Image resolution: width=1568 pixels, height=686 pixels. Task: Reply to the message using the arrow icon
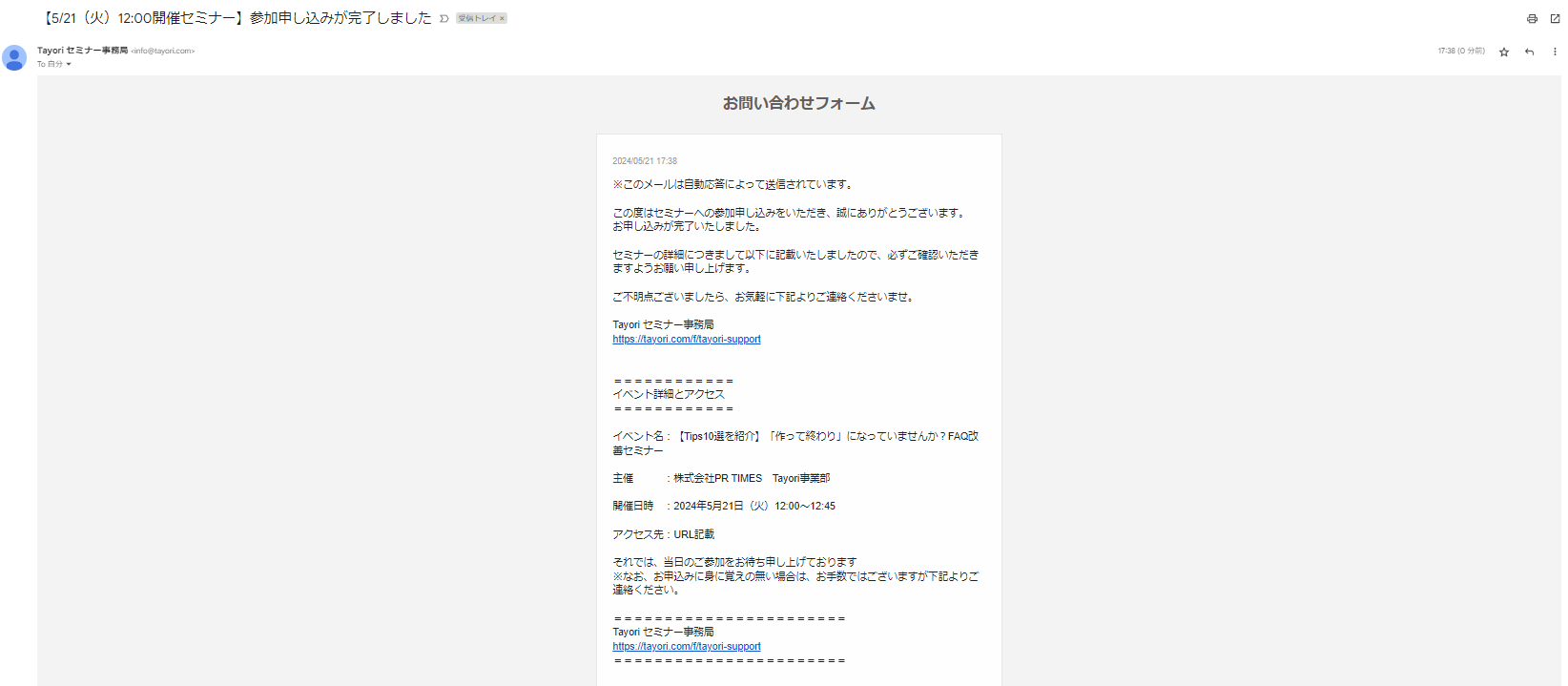[x=1530, y=52]
